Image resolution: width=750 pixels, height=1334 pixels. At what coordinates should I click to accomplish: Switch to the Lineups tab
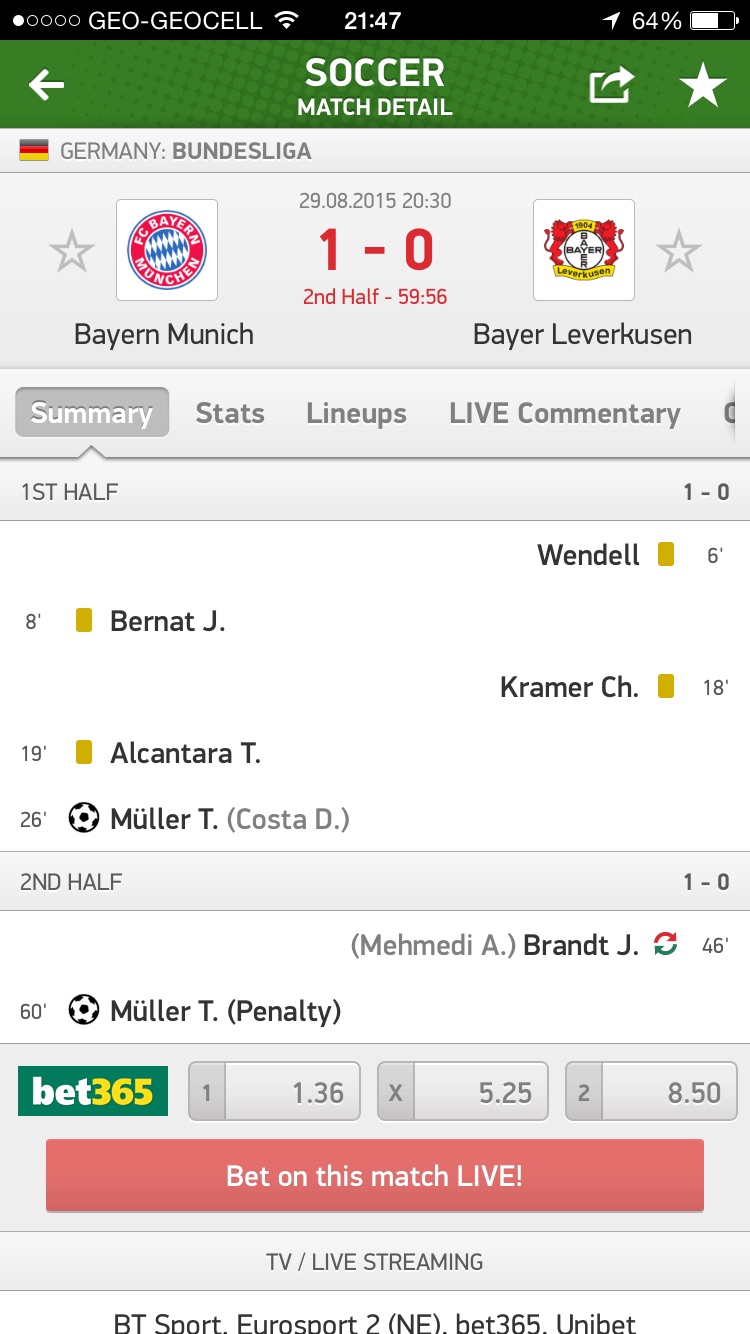click(356, 413)
